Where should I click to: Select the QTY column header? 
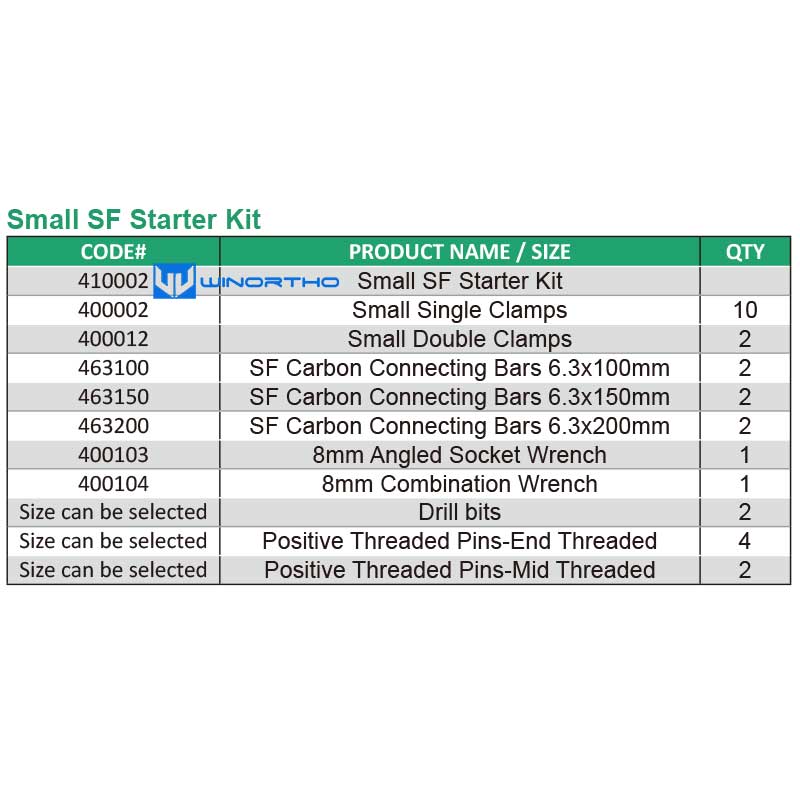[745, 252]
